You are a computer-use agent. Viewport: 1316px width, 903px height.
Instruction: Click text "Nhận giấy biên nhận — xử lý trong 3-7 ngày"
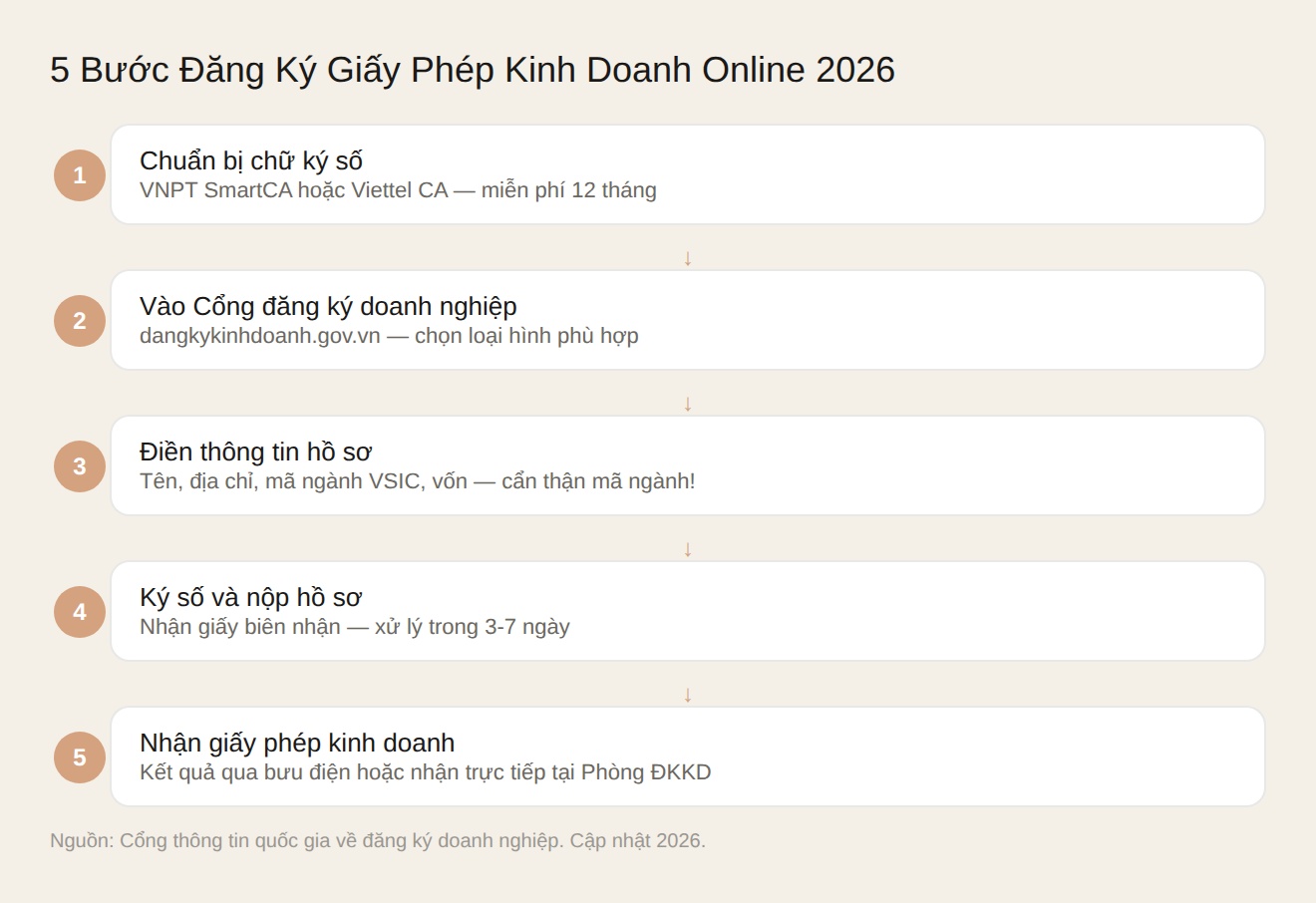coord(355,627)
